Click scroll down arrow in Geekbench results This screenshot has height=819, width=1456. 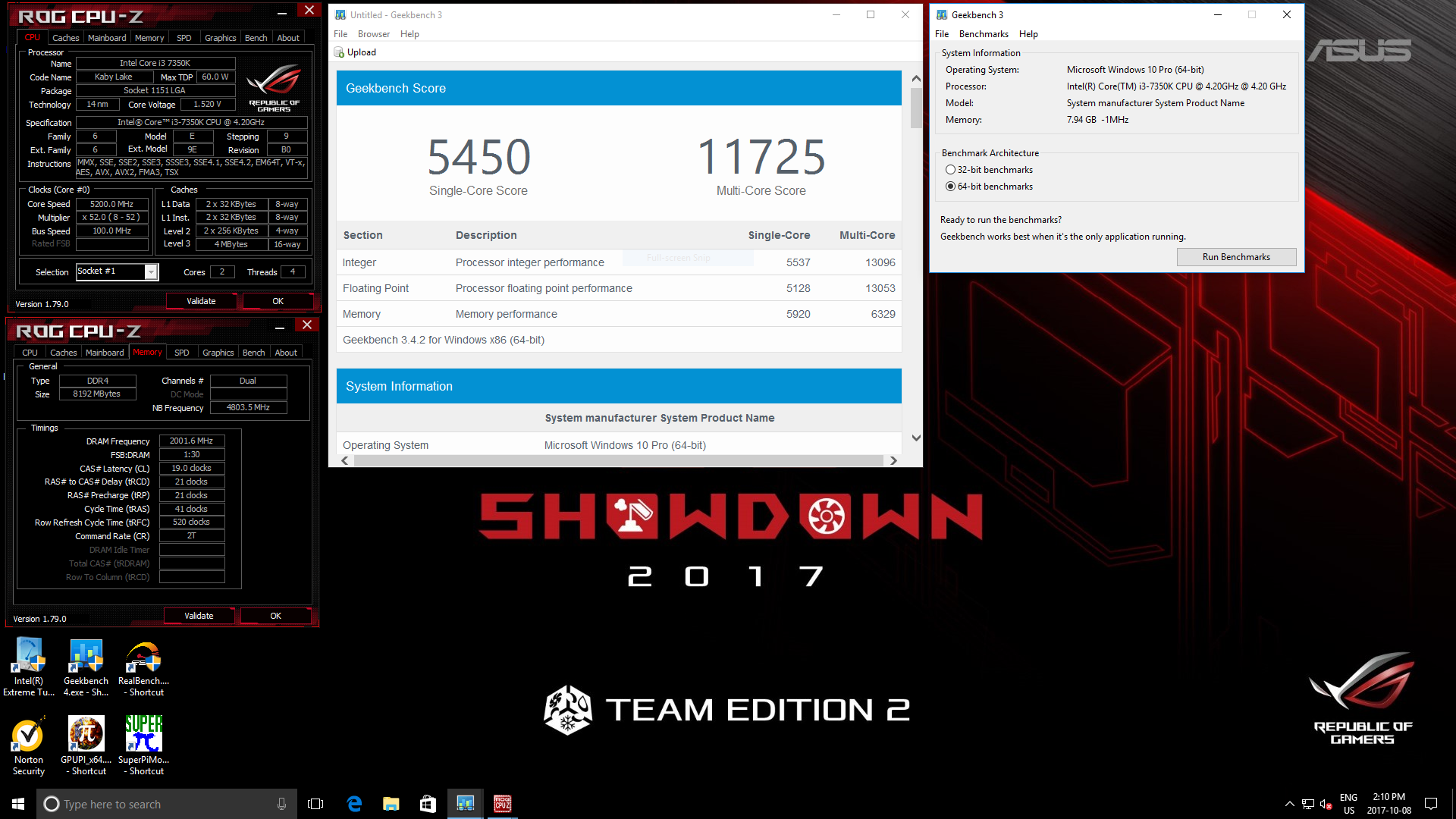[916, 438]
